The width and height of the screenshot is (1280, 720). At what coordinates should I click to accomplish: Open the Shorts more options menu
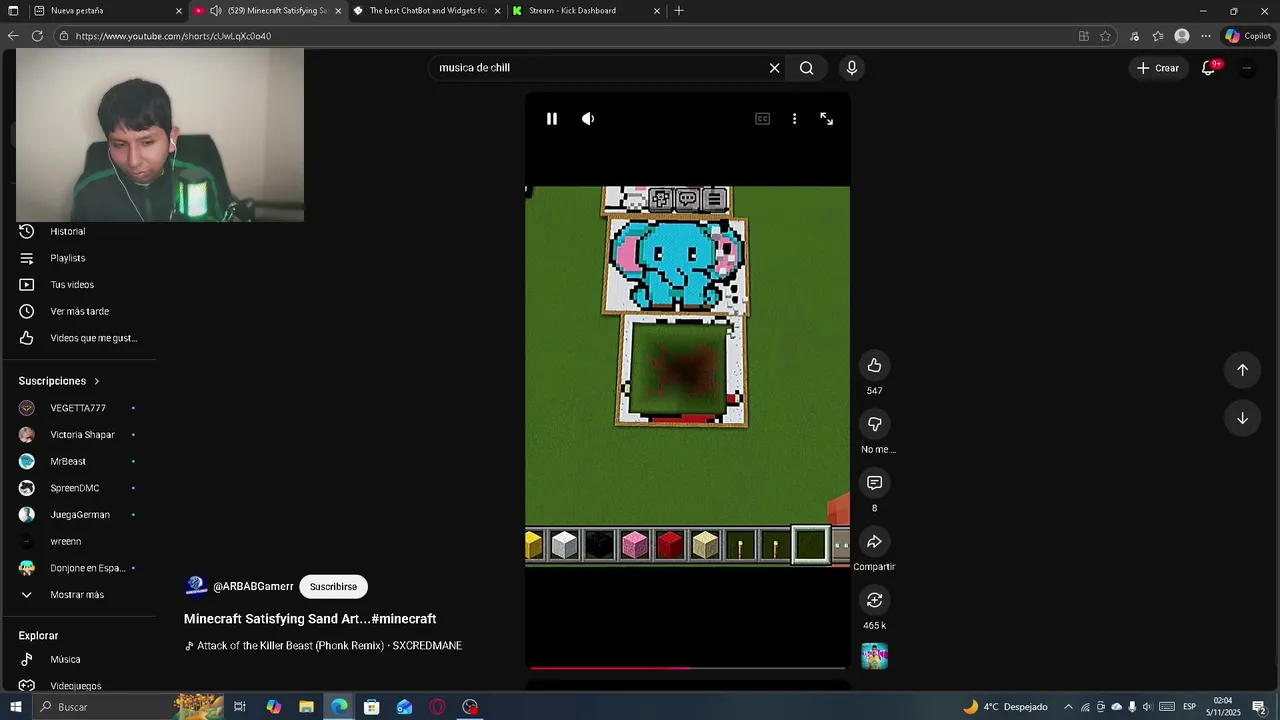tap(794, 119)
